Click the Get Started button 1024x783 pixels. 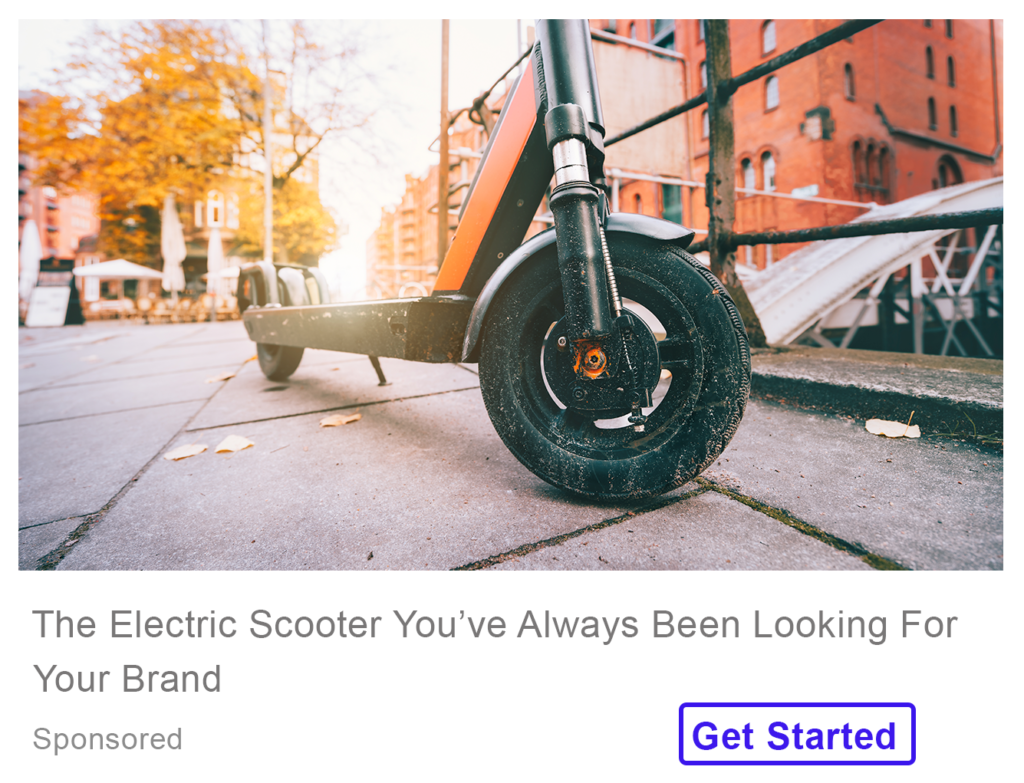point(797,734)
